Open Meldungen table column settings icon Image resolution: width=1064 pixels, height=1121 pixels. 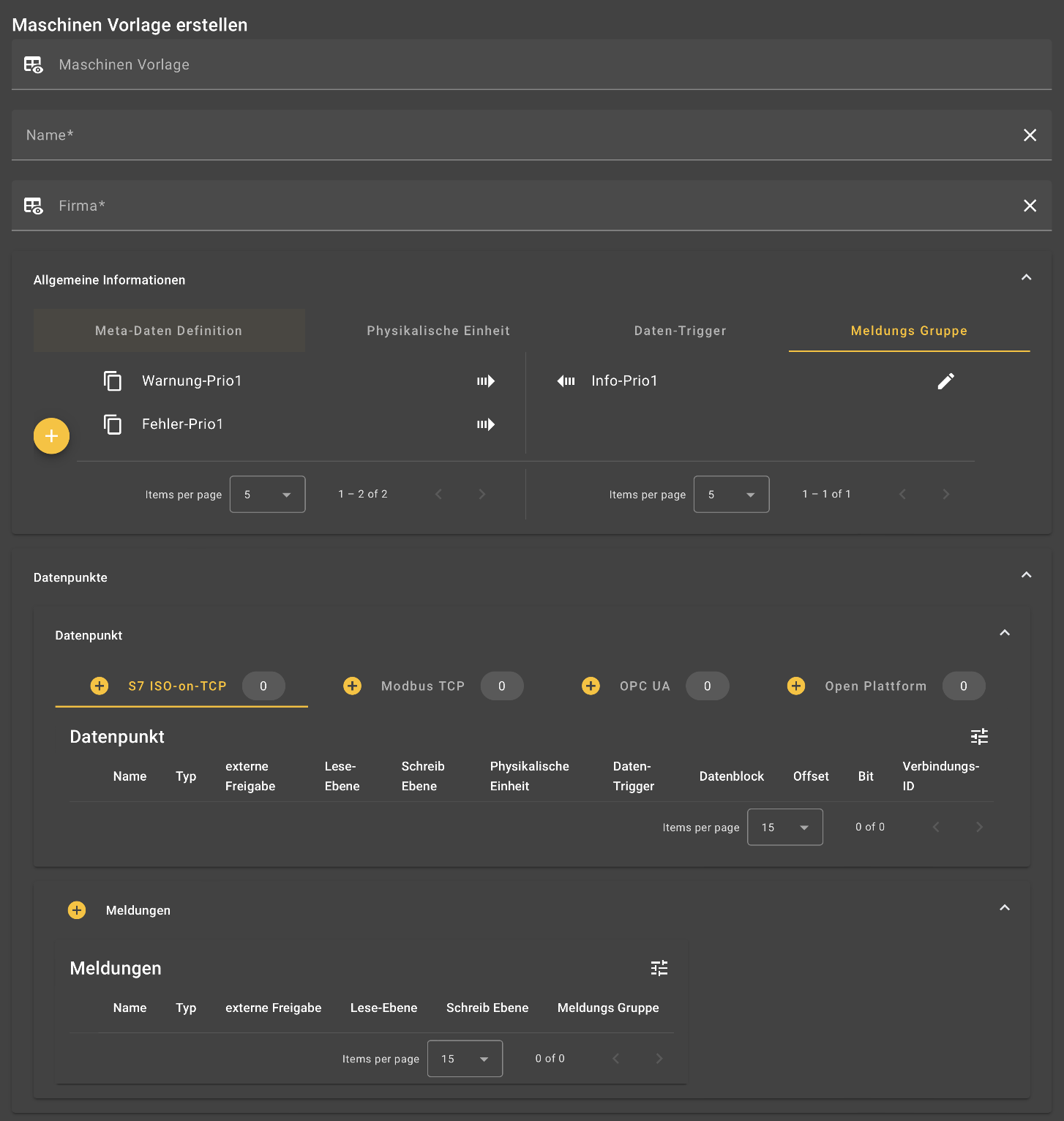point(659,968)
